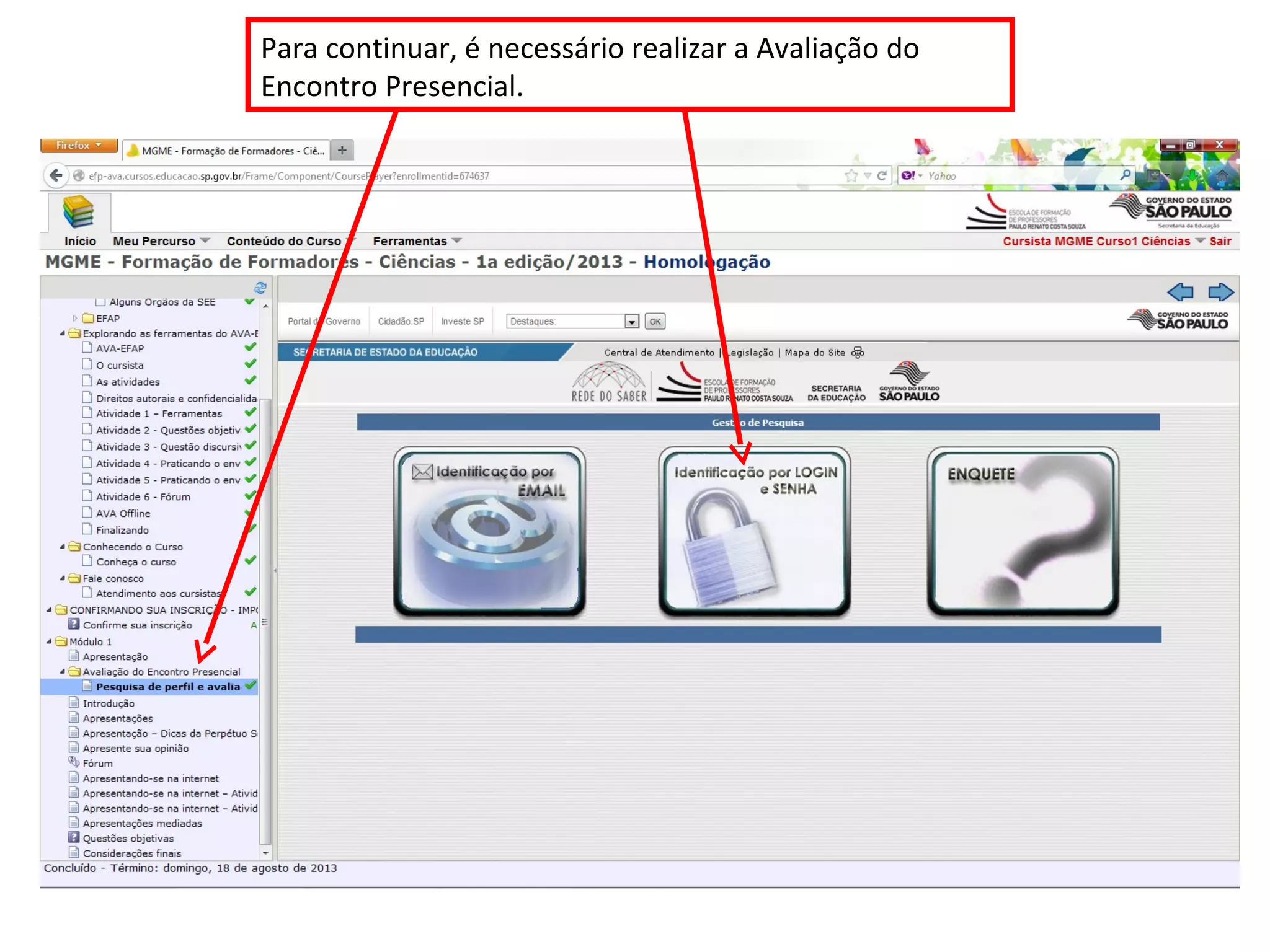The image size is (1270, 952).
Task: Click the address bar URL field
Action: pyautogui.click(x=459, y=175)
